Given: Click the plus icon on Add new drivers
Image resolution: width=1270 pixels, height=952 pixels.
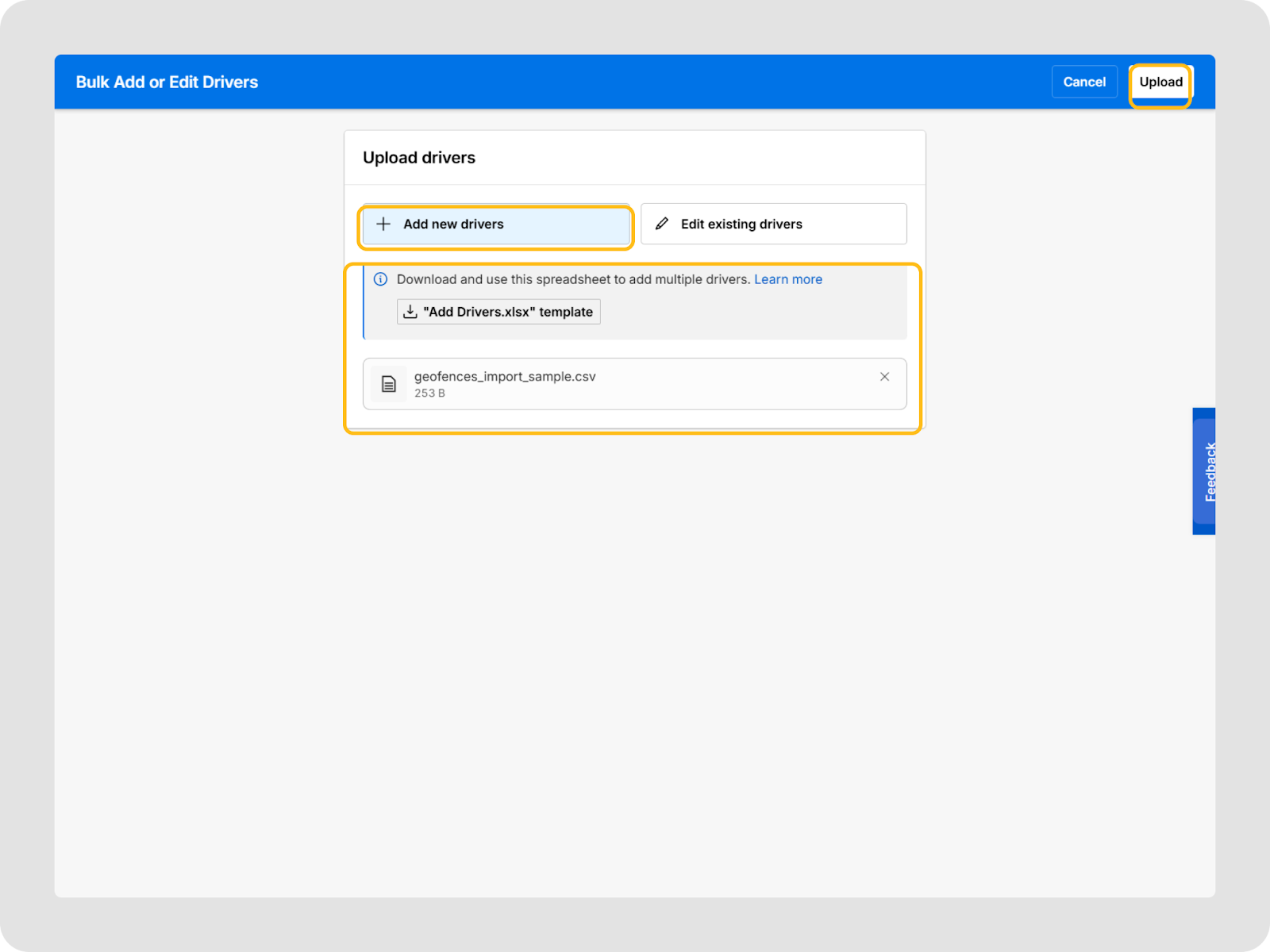Looking at the screenshot, I should point(383,225).
